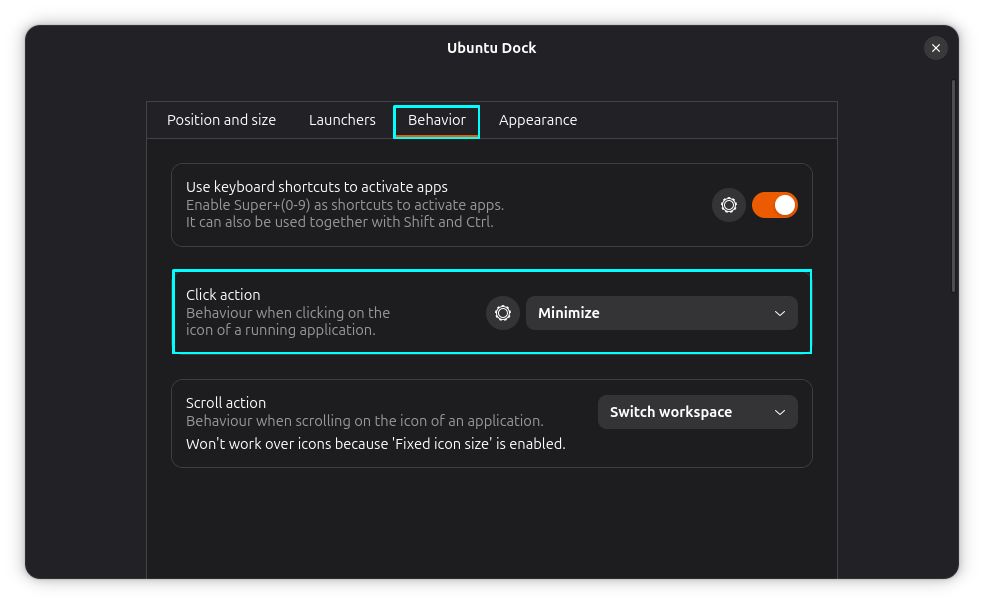
Task: Click the "Ubuntu Dock" window title
Action: click(x=491, y=48)
